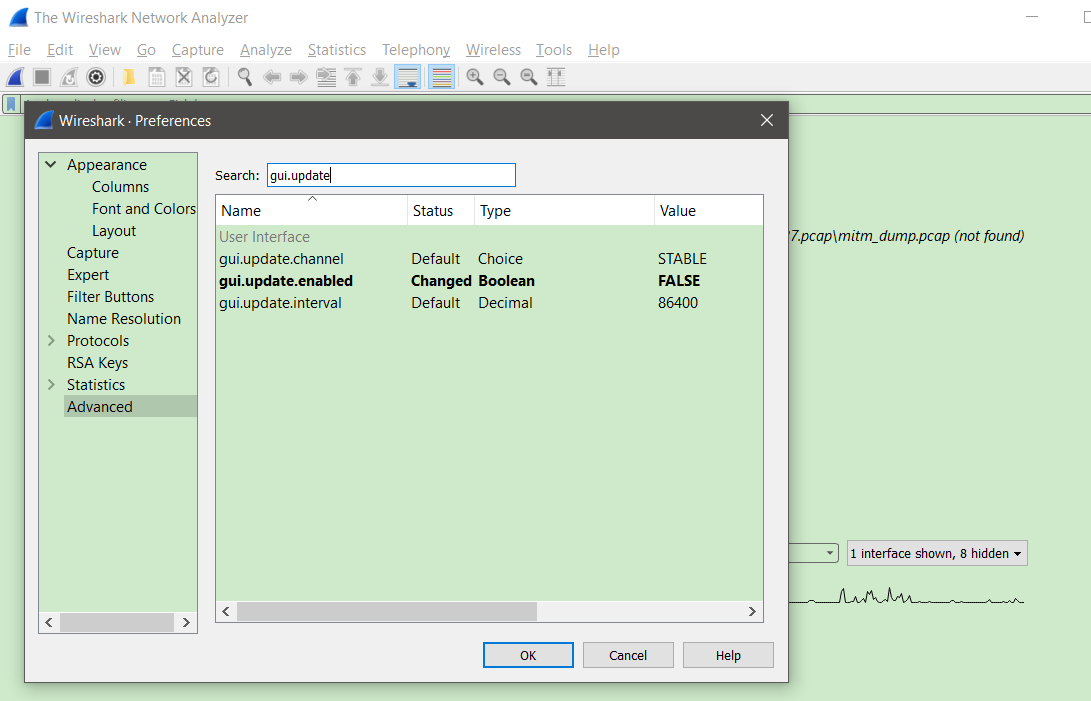Select Columns in preferences tree

tap(120, 187)
